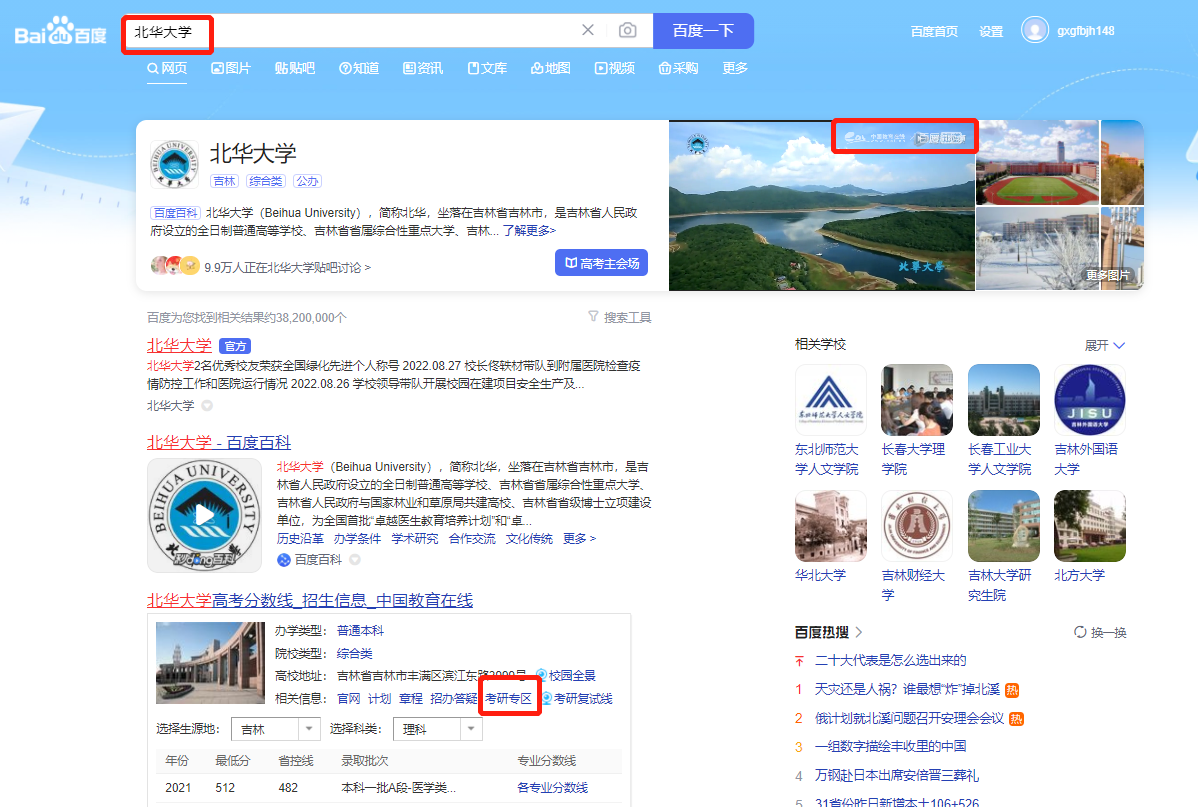
Task: Open 学术研究 sublink
Action: tap(415, 539)
